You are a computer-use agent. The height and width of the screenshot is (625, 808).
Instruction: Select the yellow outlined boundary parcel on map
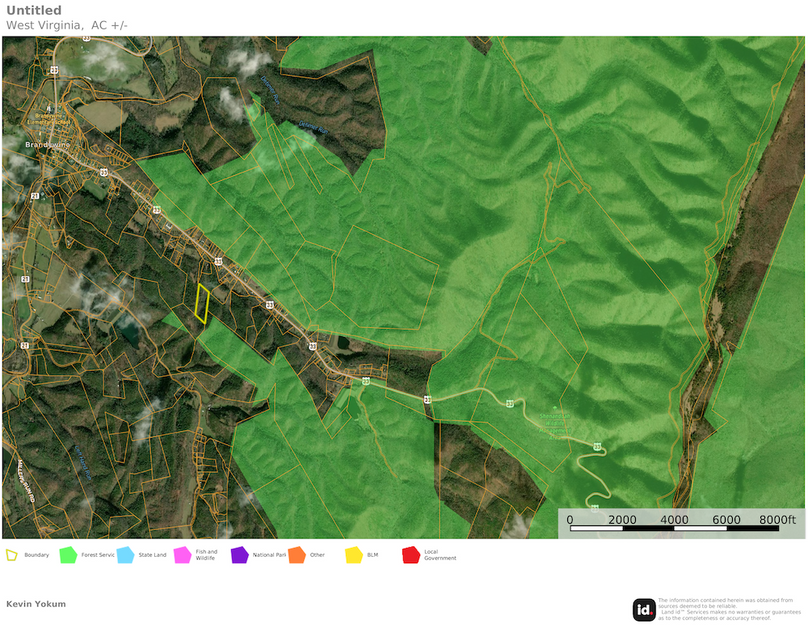click(x=202, y=304)
